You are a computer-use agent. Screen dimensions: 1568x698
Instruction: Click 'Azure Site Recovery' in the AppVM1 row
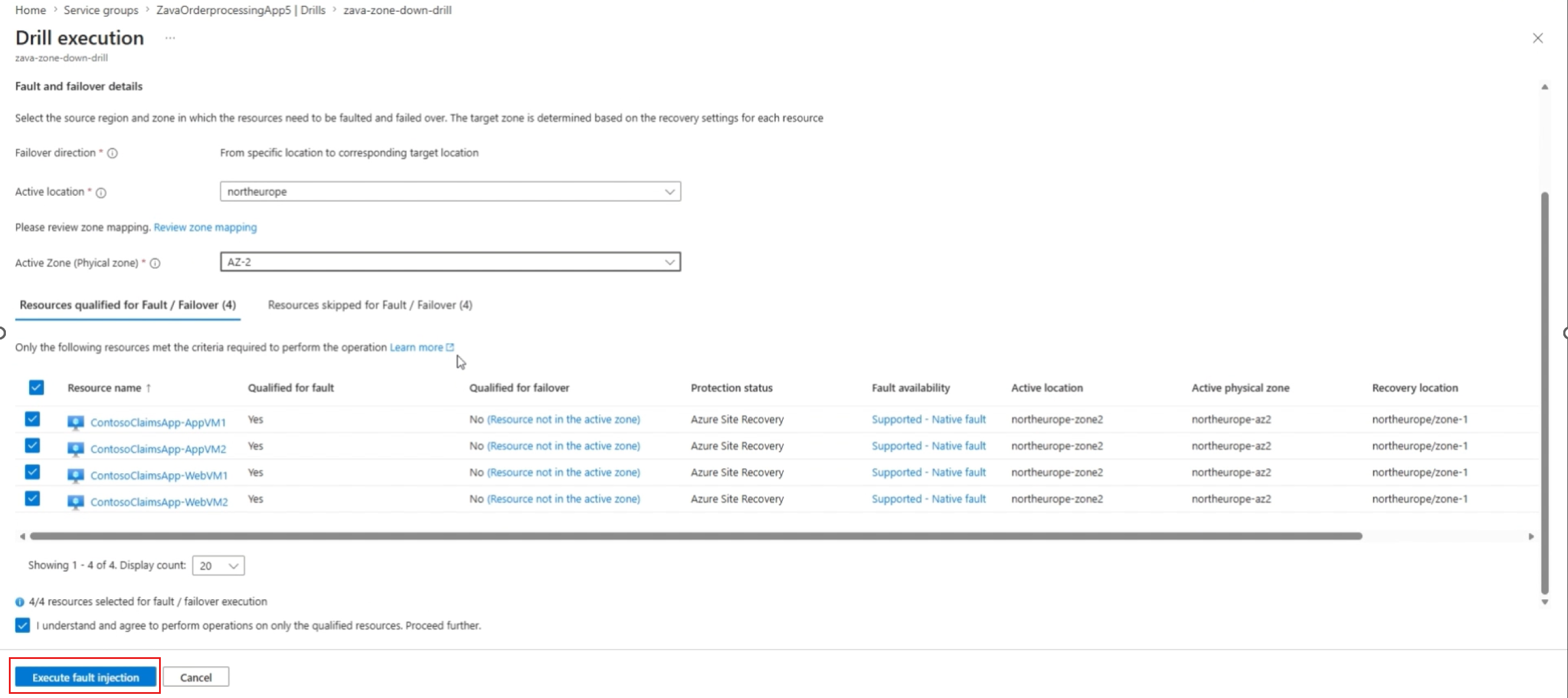737,419
